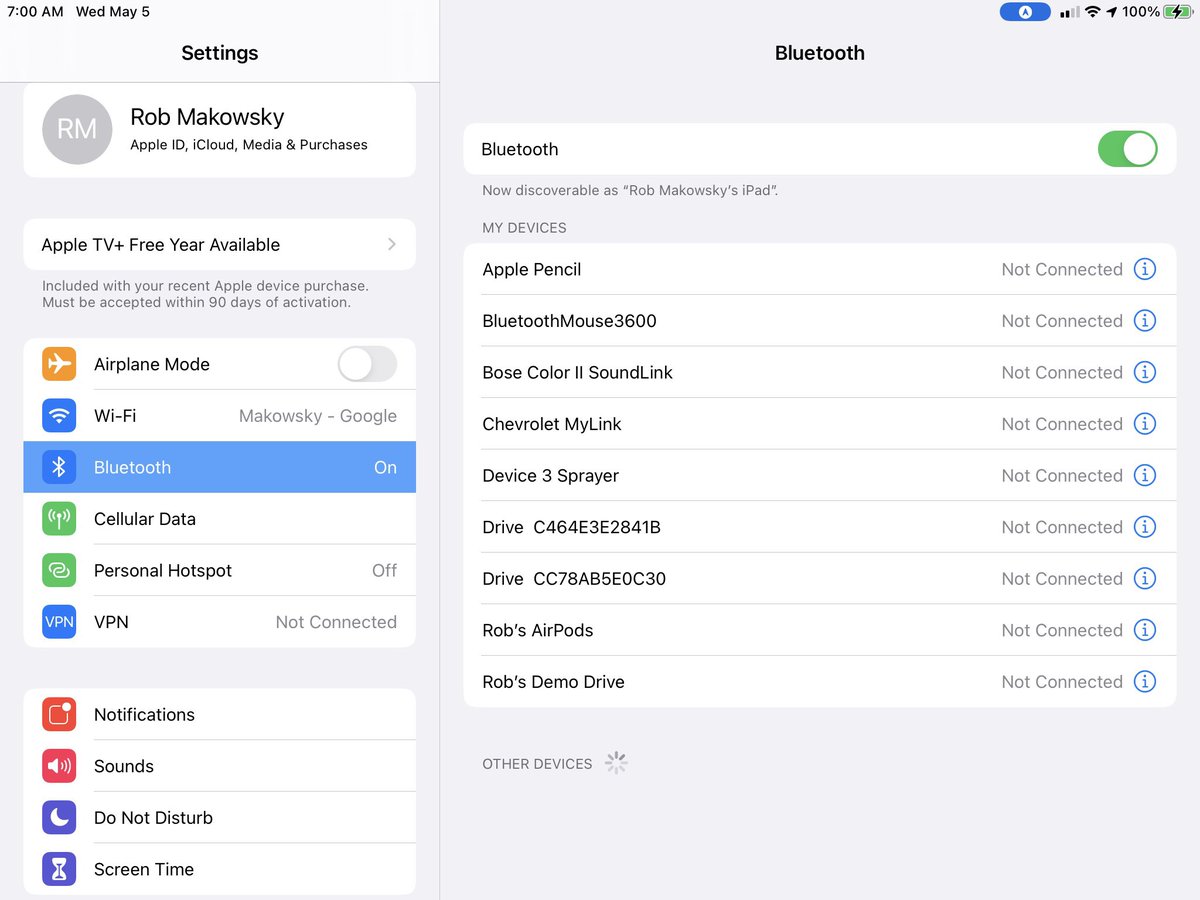Show info for Bose Color II SoundLink
1200x900 pixels.
pos(1145,372)
